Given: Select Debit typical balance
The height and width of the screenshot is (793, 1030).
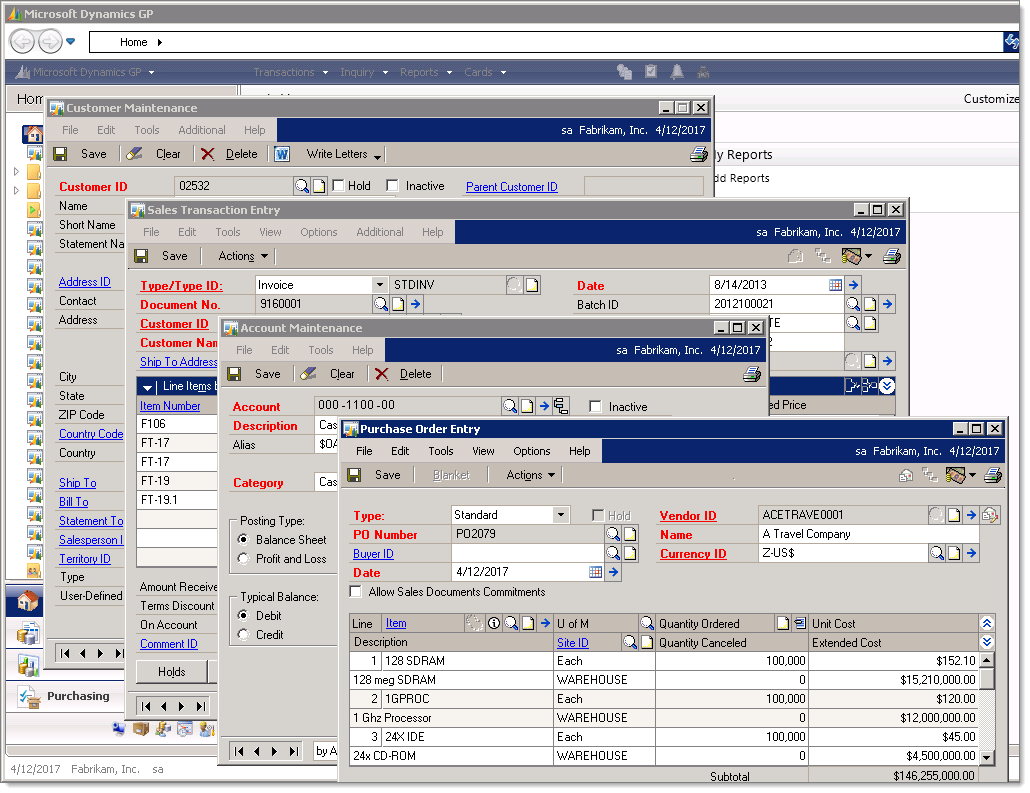Looking at the screenshot, I should tap(244, 616).
